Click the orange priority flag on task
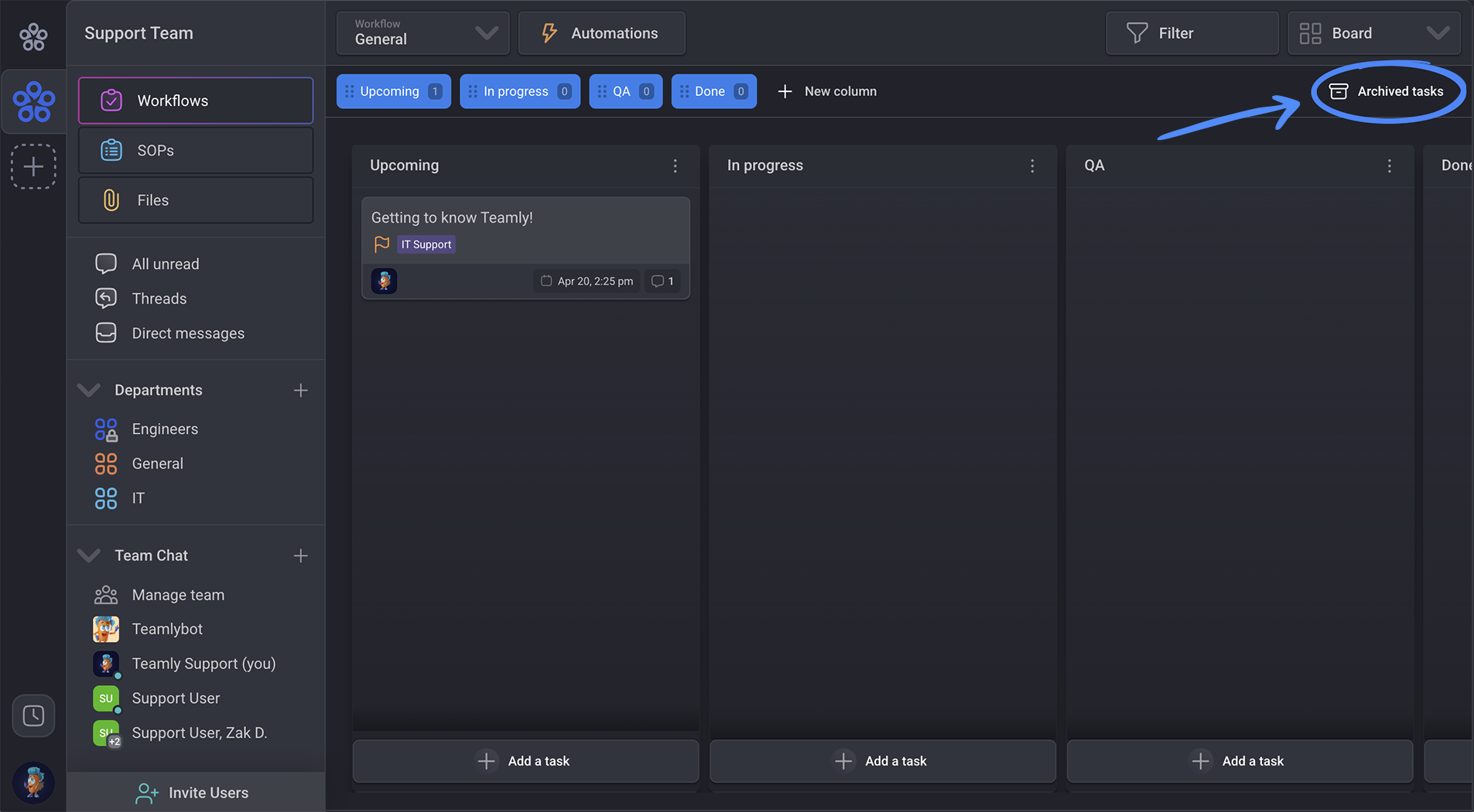Screen dimensions: 1474x812 click(381, 244)
